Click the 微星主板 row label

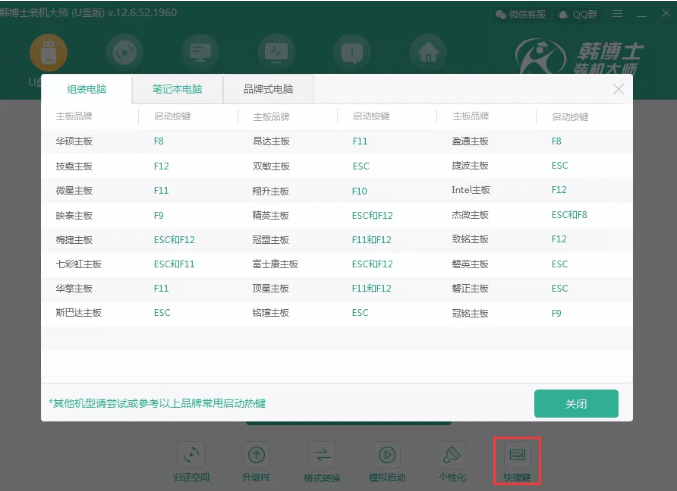click(x=74, y=190)
